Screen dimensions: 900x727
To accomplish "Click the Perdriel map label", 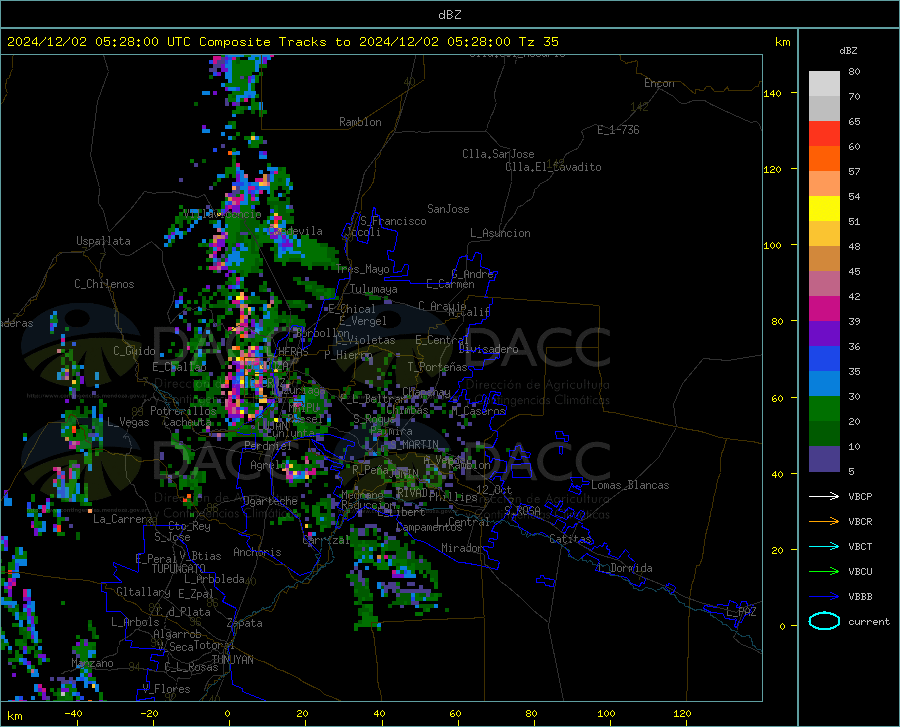I will 268,446.
